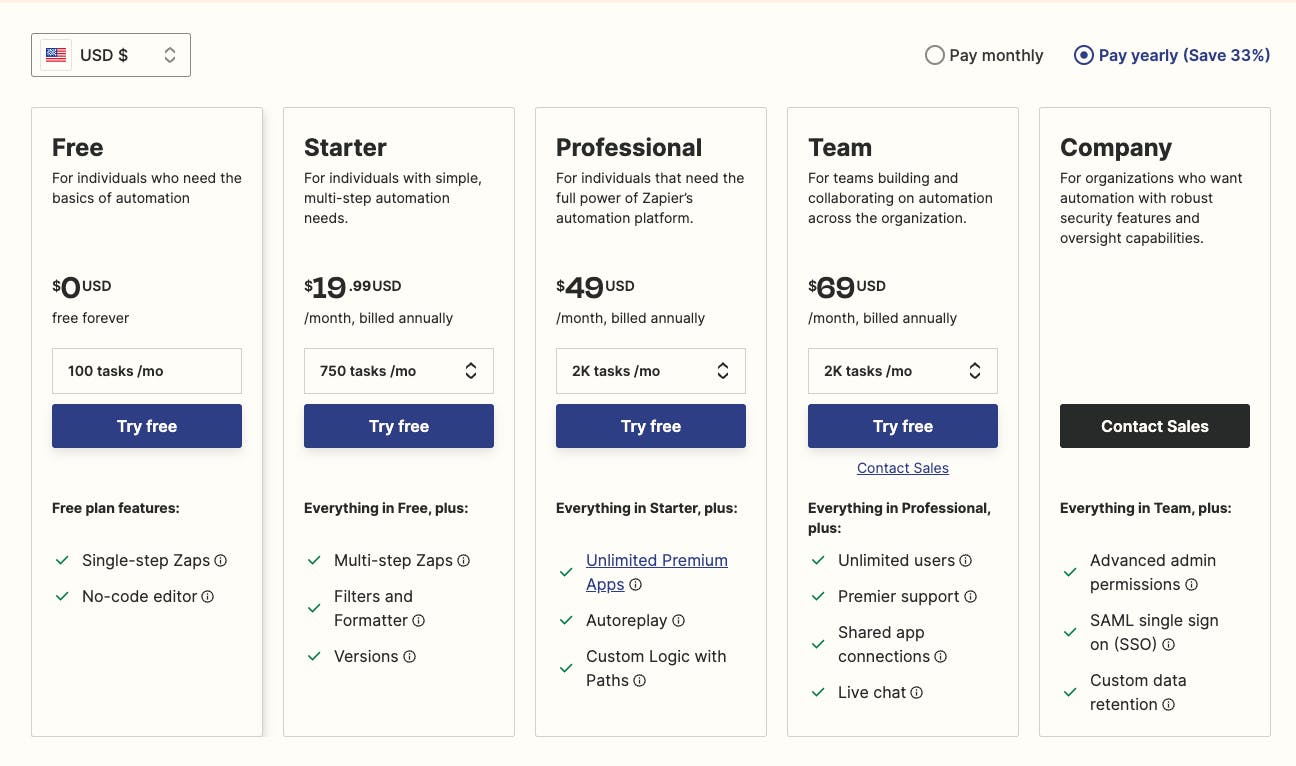
Task: Click info icon beside Versions feature
Action: (x=409, y=657)
